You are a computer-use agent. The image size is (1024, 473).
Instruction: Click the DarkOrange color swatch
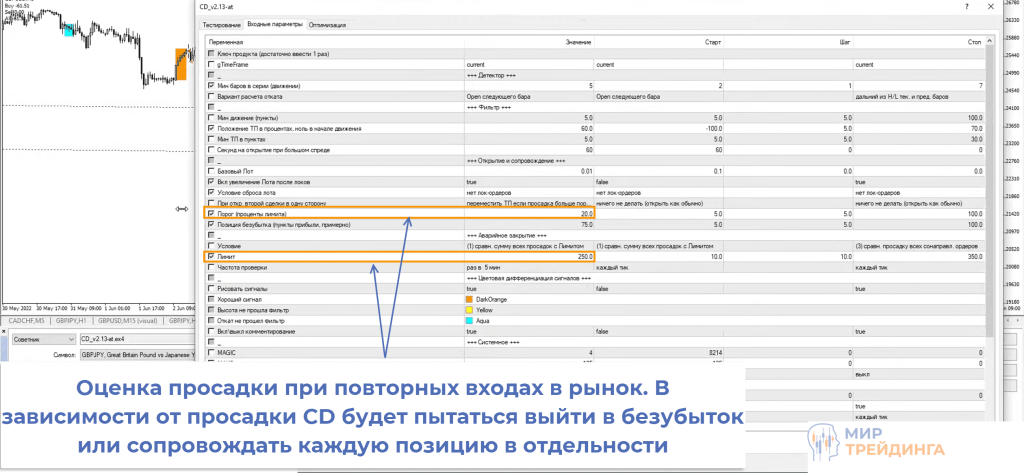470,299
